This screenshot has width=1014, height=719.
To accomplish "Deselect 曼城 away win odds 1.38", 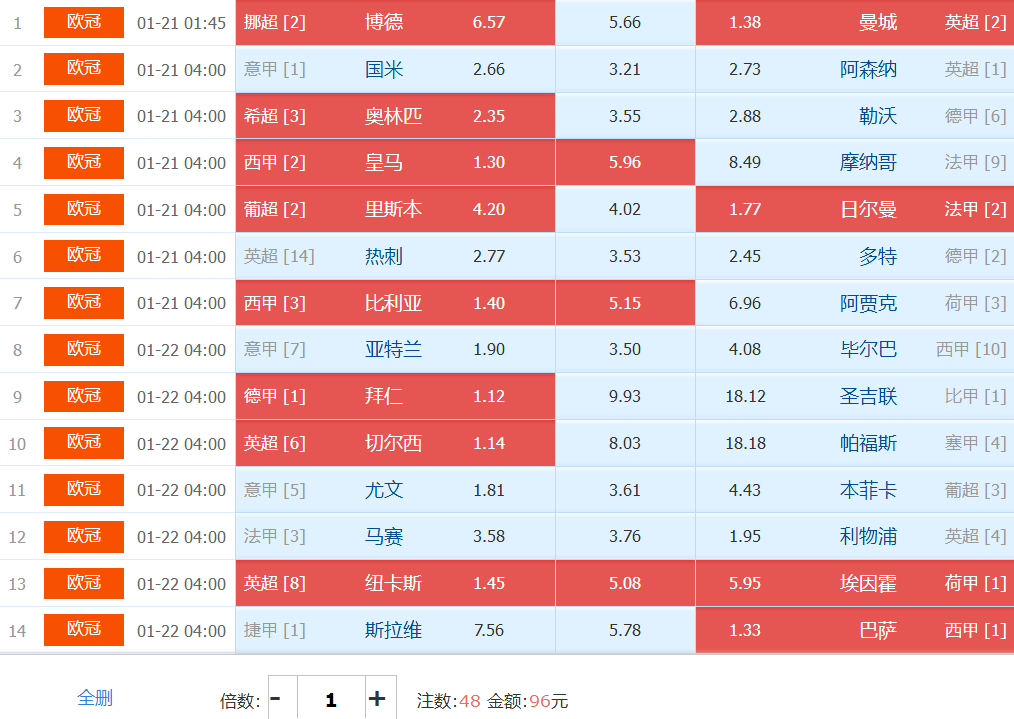I will click(x=855, y=23).
